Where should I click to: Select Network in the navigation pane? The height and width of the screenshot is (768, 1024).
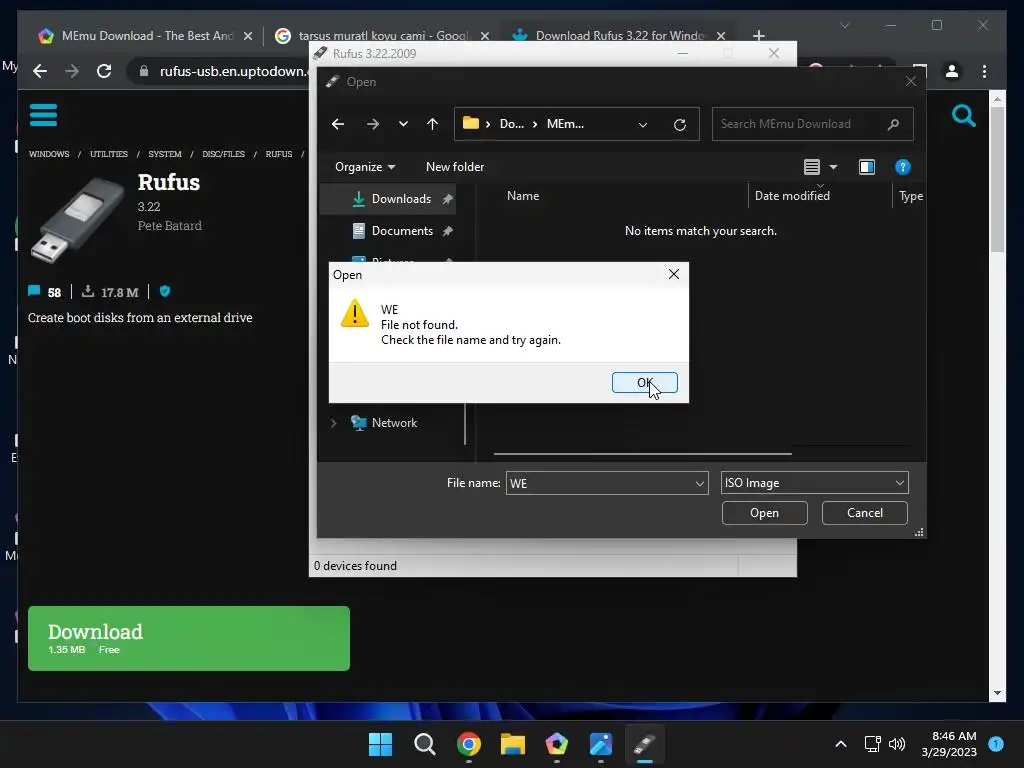coord(394,423)
